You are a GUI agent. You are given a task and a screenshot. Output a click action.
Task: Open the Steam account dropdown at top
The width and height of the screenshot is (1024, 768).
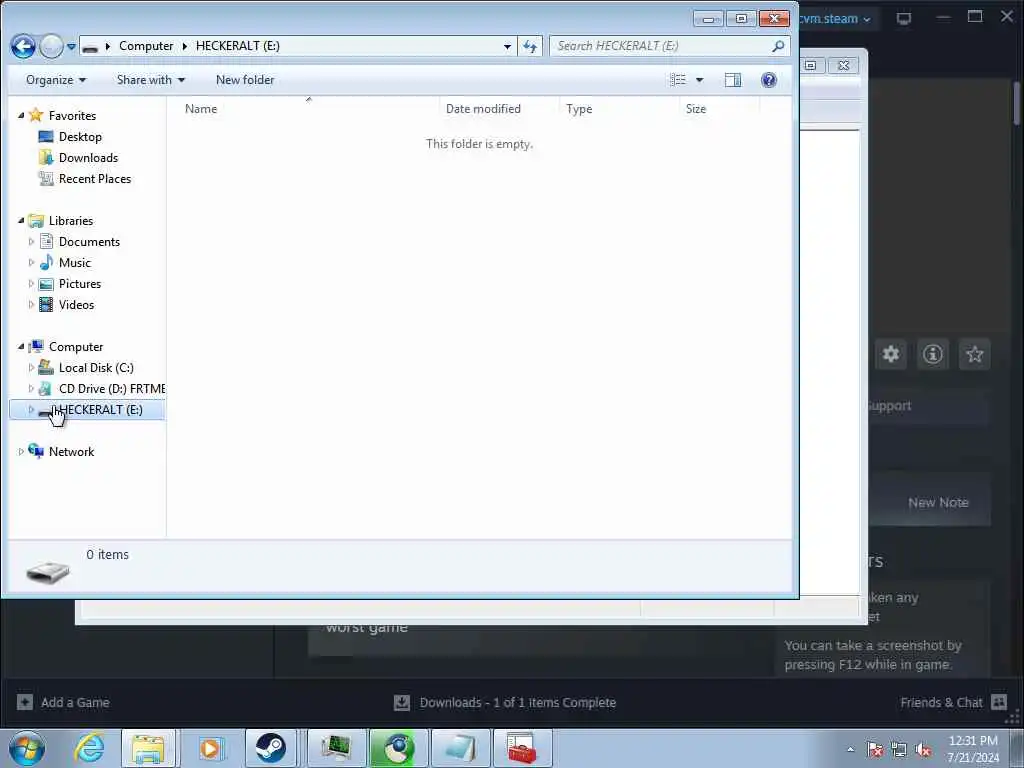[837, 19]
